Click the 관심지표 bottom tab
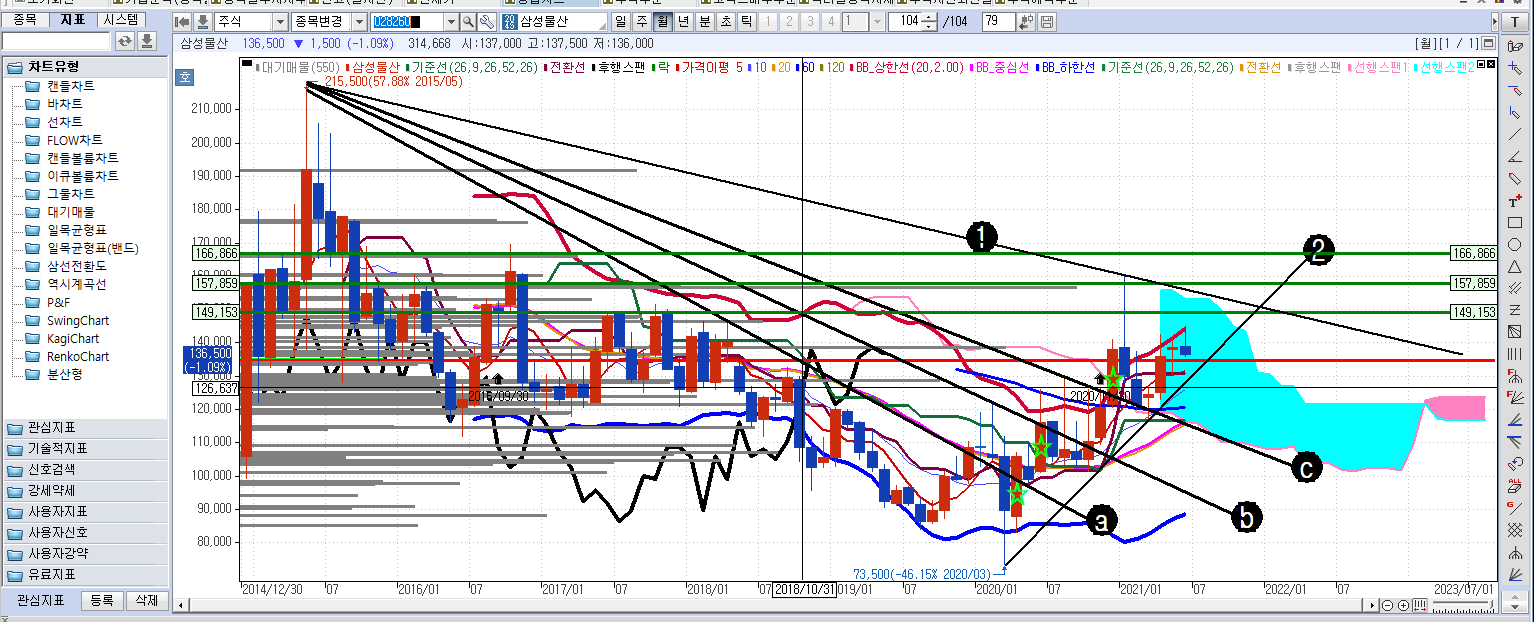 click(40, 601)
